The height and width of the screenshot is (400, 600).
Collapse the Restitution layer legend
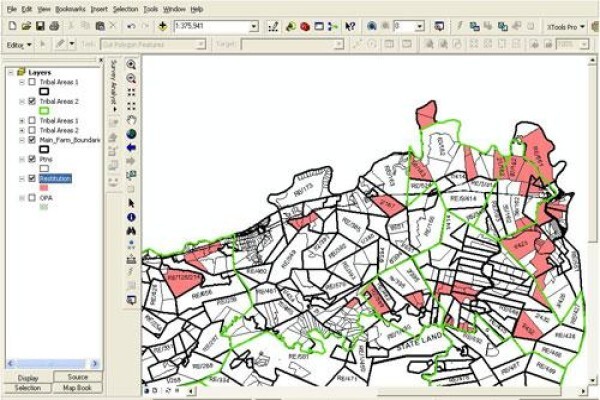(22, 179)
